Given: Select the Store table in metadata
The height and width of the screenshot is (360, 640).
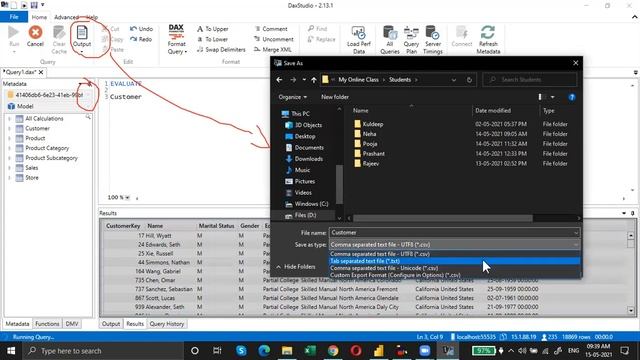Looking at the screenshot, I should coord(32,178).
